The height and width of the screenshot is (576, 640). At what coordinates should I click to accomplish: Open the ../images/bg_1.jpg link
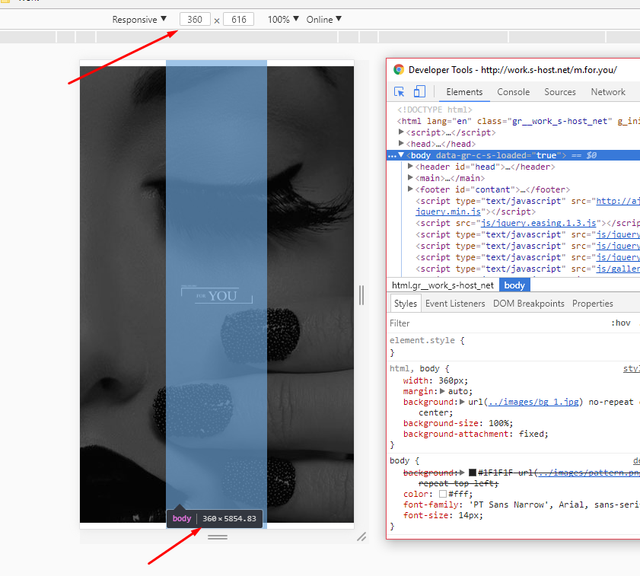[533, 402]
